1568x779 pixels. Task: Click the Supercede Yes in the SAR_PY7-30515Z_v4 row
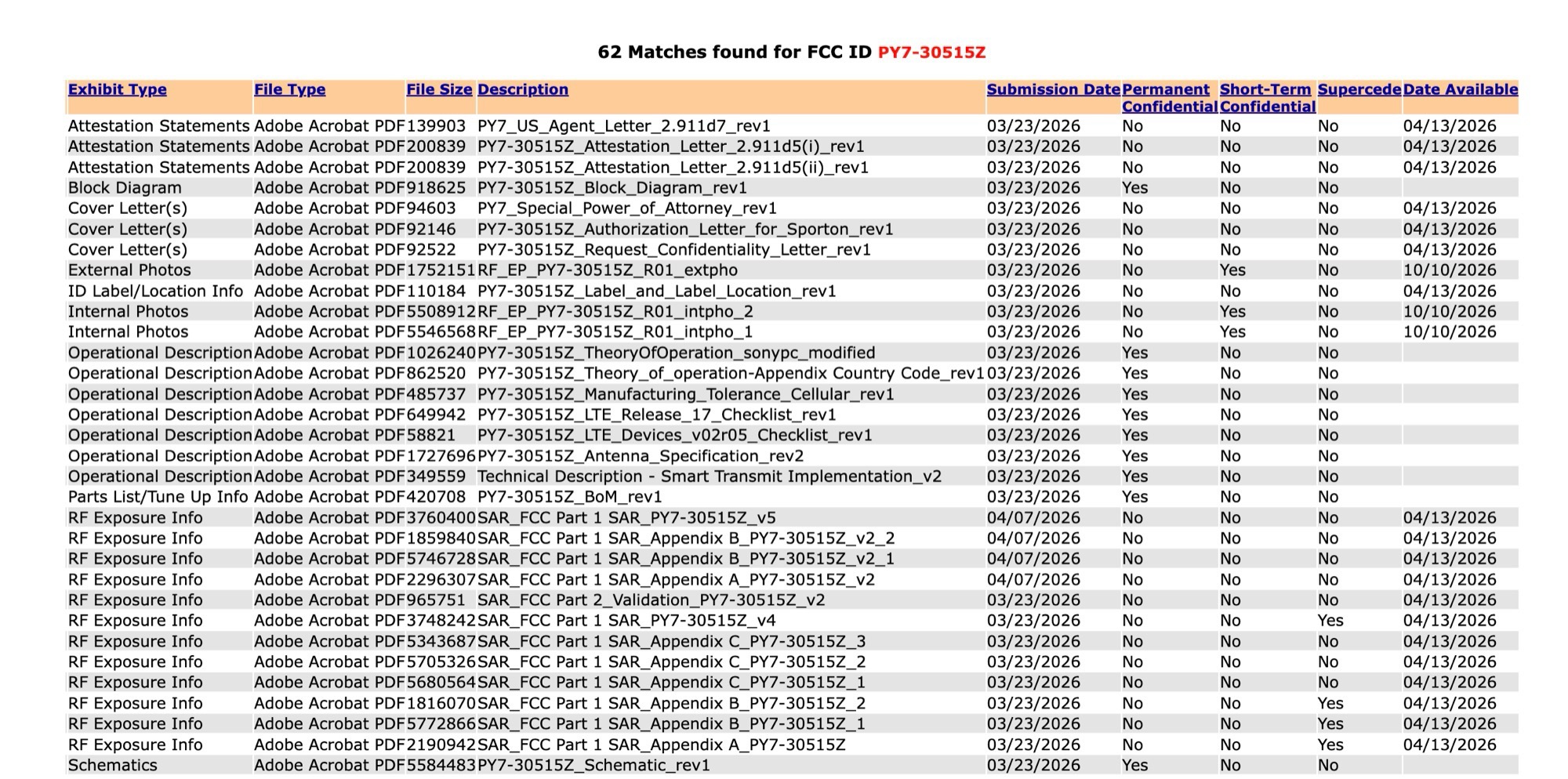[x=1330, y=621]
